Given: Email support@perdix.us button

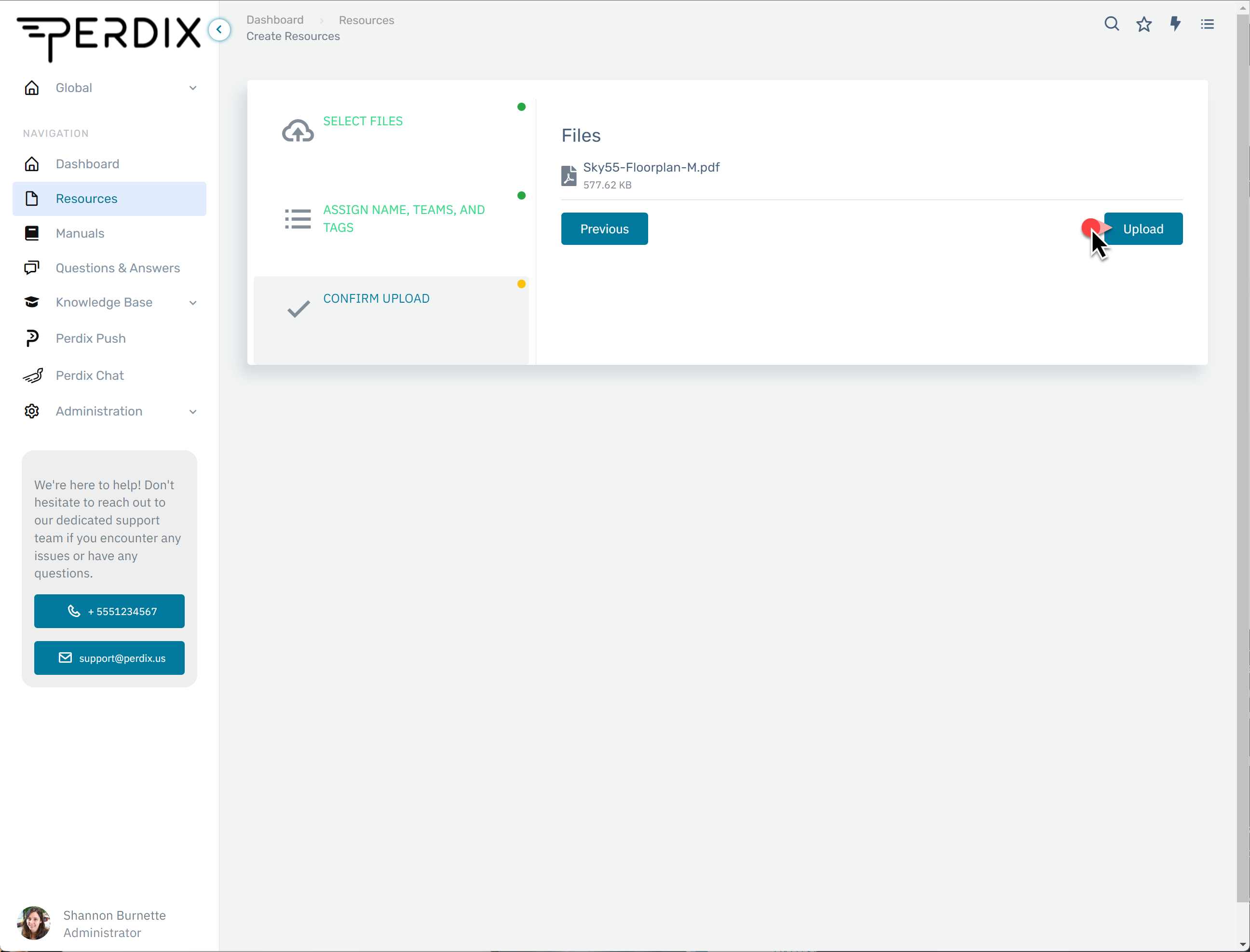Looking at the screenshot, I should tap(109, 658).
